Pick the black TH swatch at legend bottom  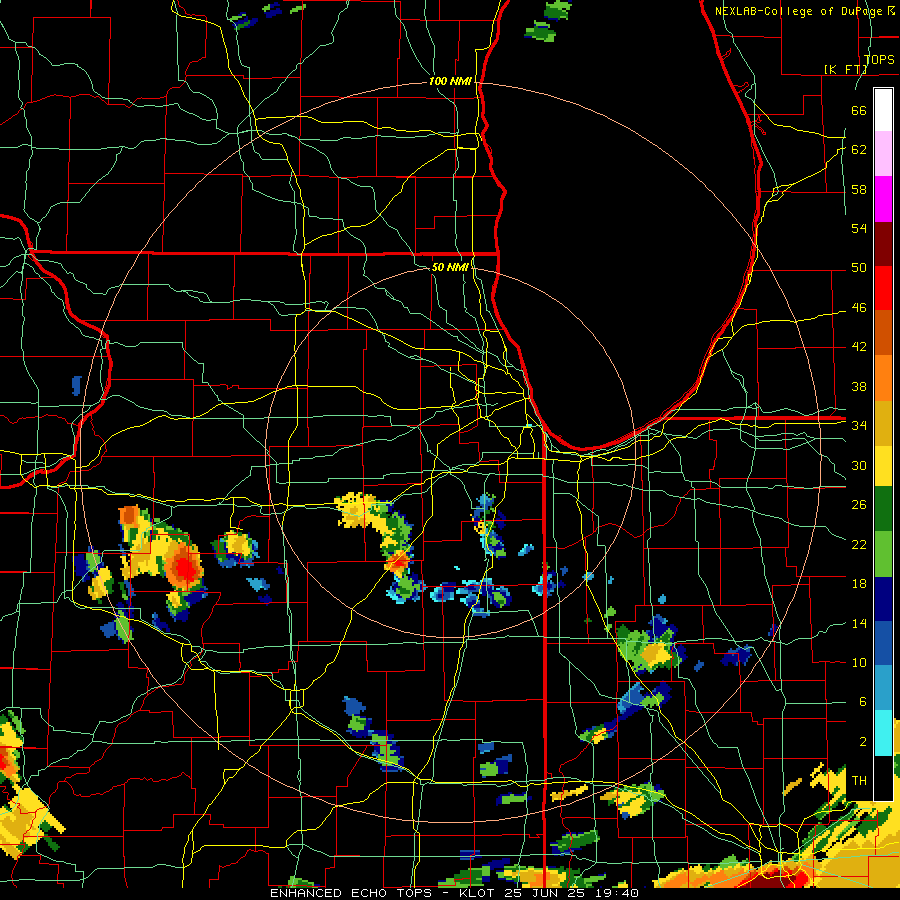coord(883,777)
